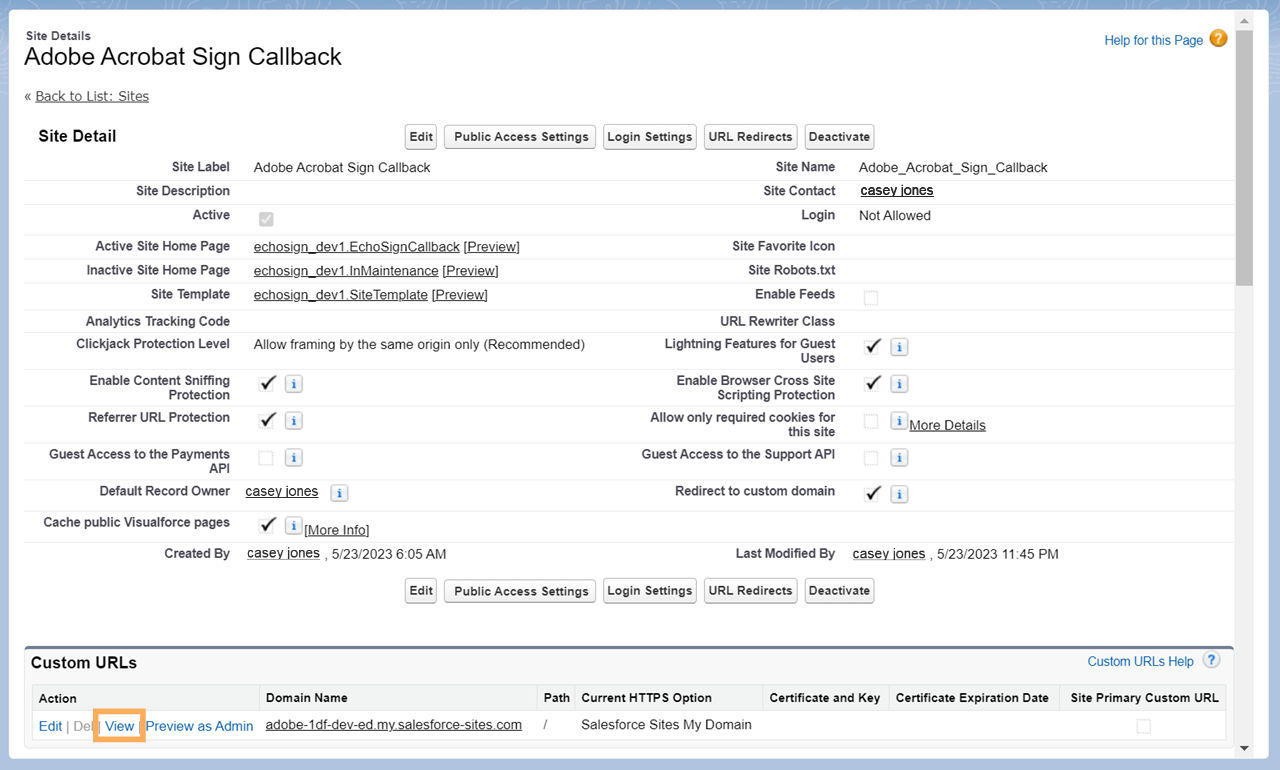Click the top URL Redirects button
The height and width of the screenshot is (770, 1280).
point(750,137)
